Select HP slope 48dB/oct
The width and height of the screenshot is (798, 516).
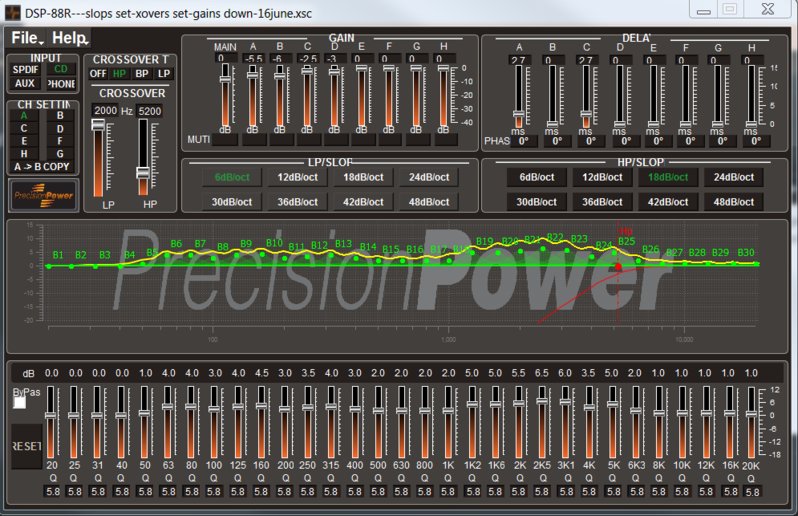tap(733, 202)
